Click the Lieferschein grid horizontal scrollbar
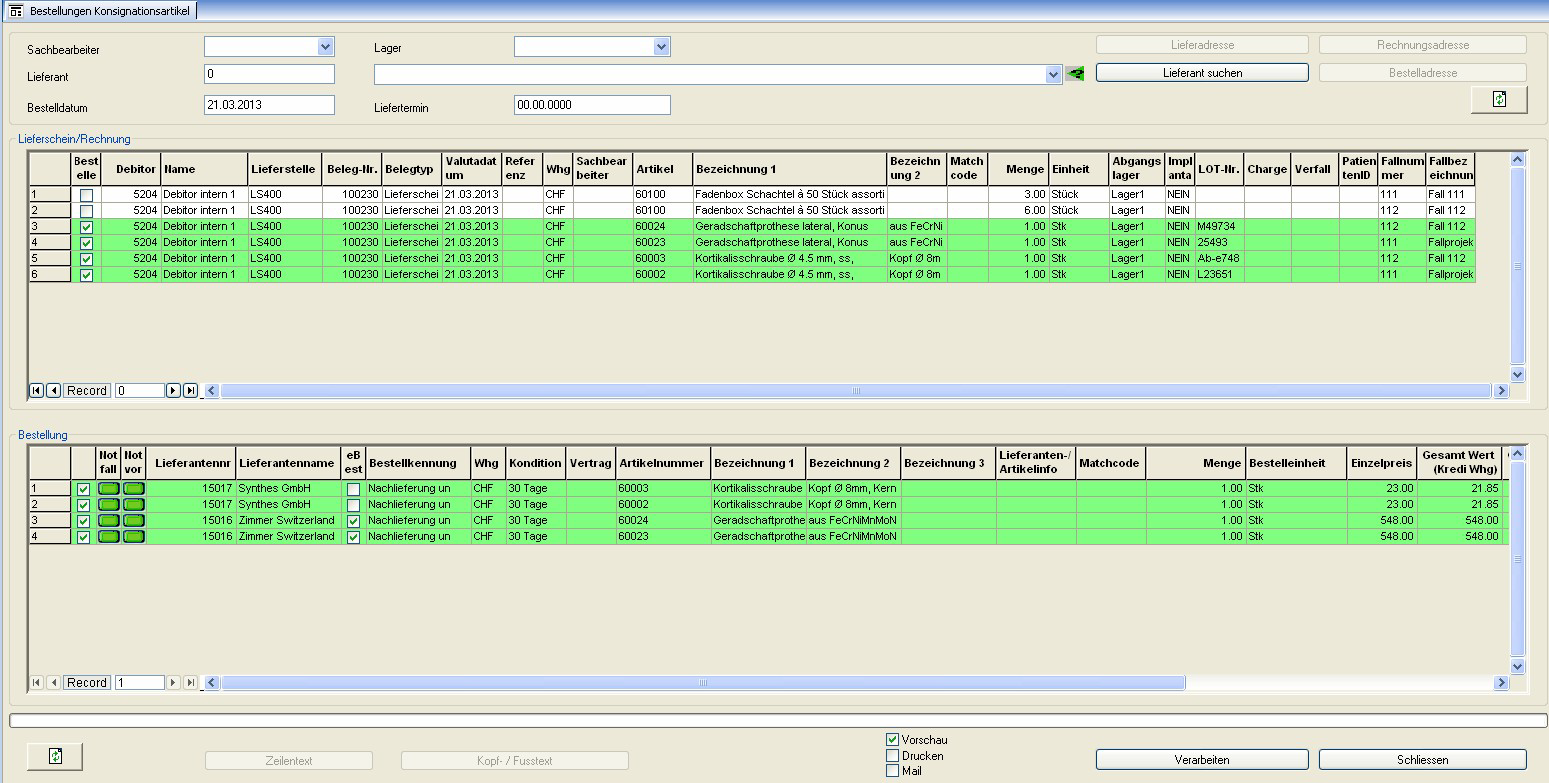Viewport: 1549px width, 783px height. [x=855, y=391]
